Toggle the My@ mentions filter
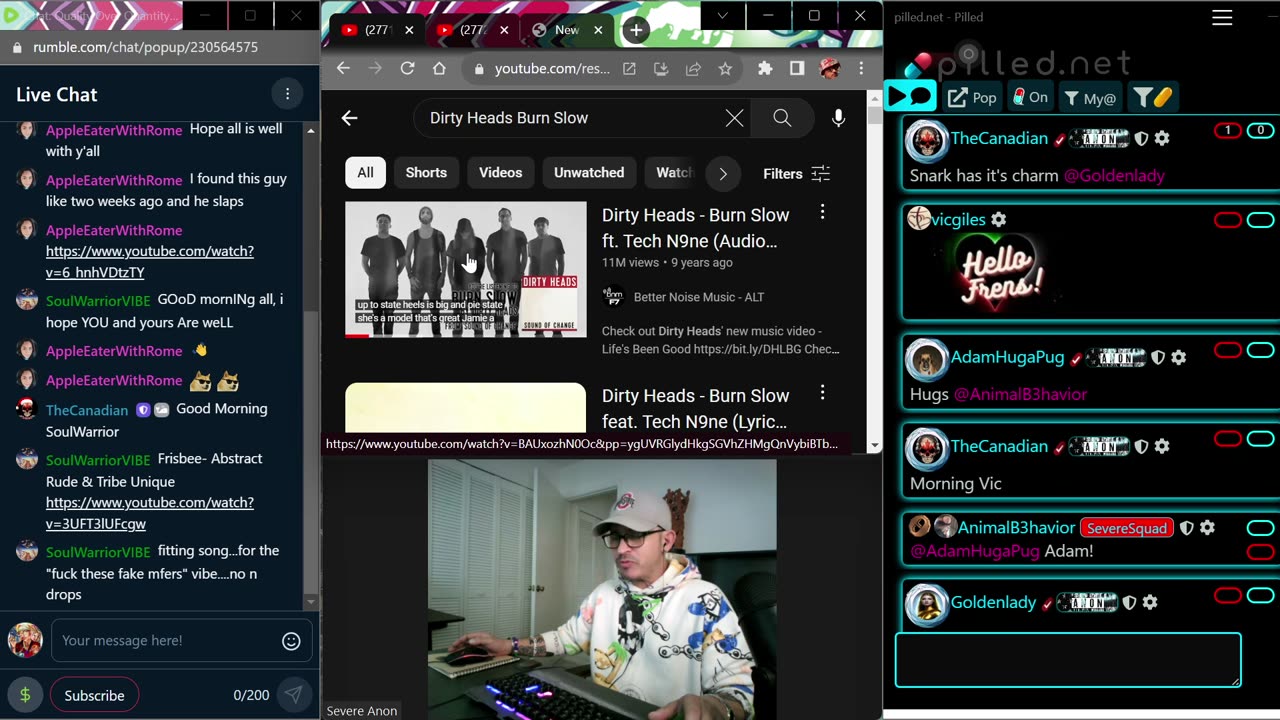 pos(1090,97)
